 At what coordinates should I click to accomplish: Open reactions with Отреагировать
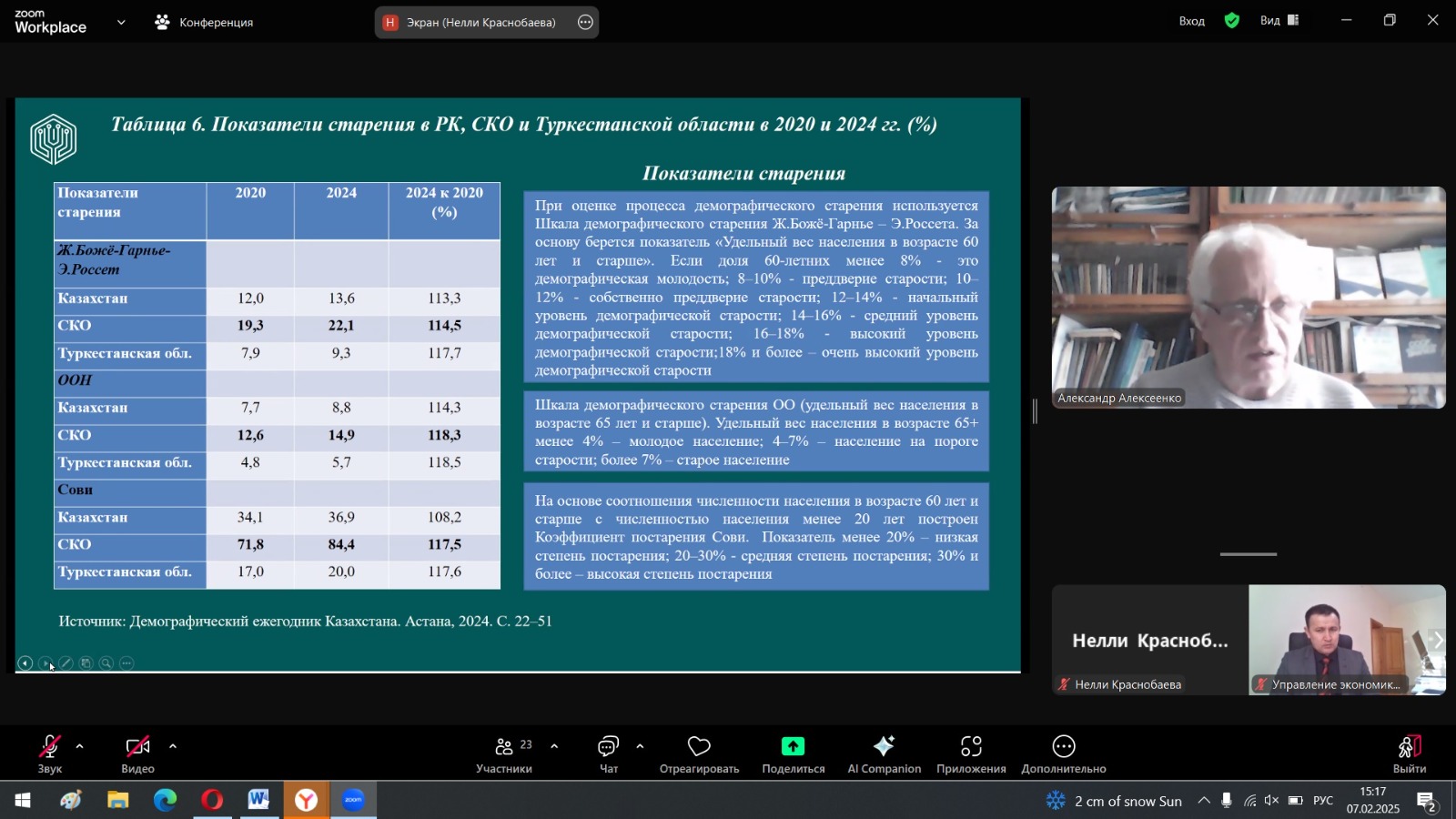(699, 753)
